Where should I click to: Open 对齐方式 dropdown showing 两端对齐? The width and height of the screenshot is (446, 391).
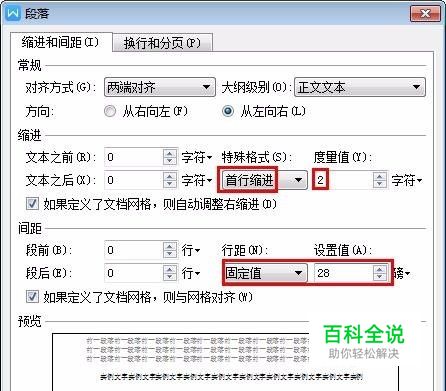coord(160,87)
